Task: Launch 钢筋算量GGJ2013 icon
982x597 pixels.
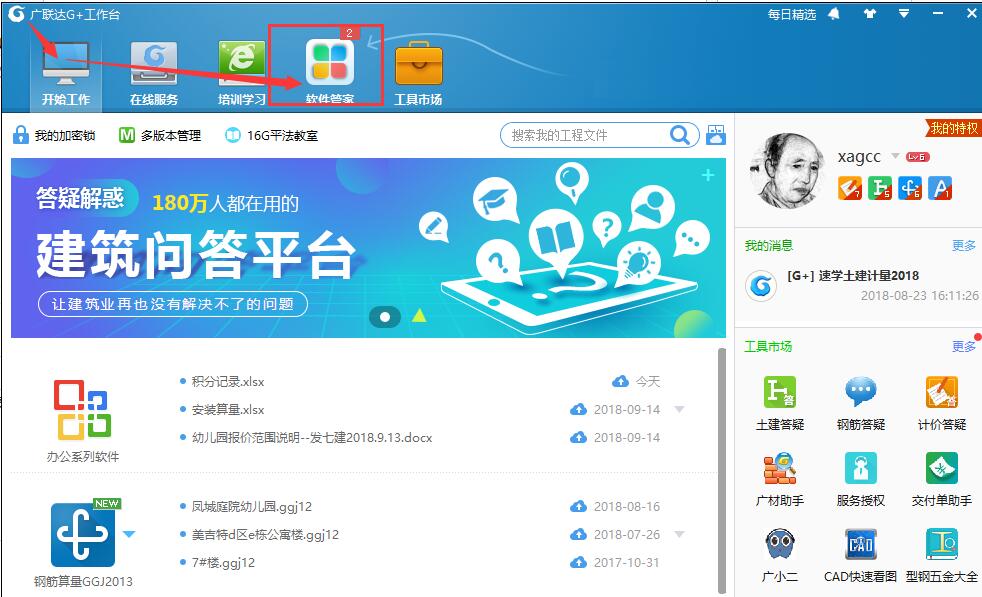Action: tap(83, 534)
